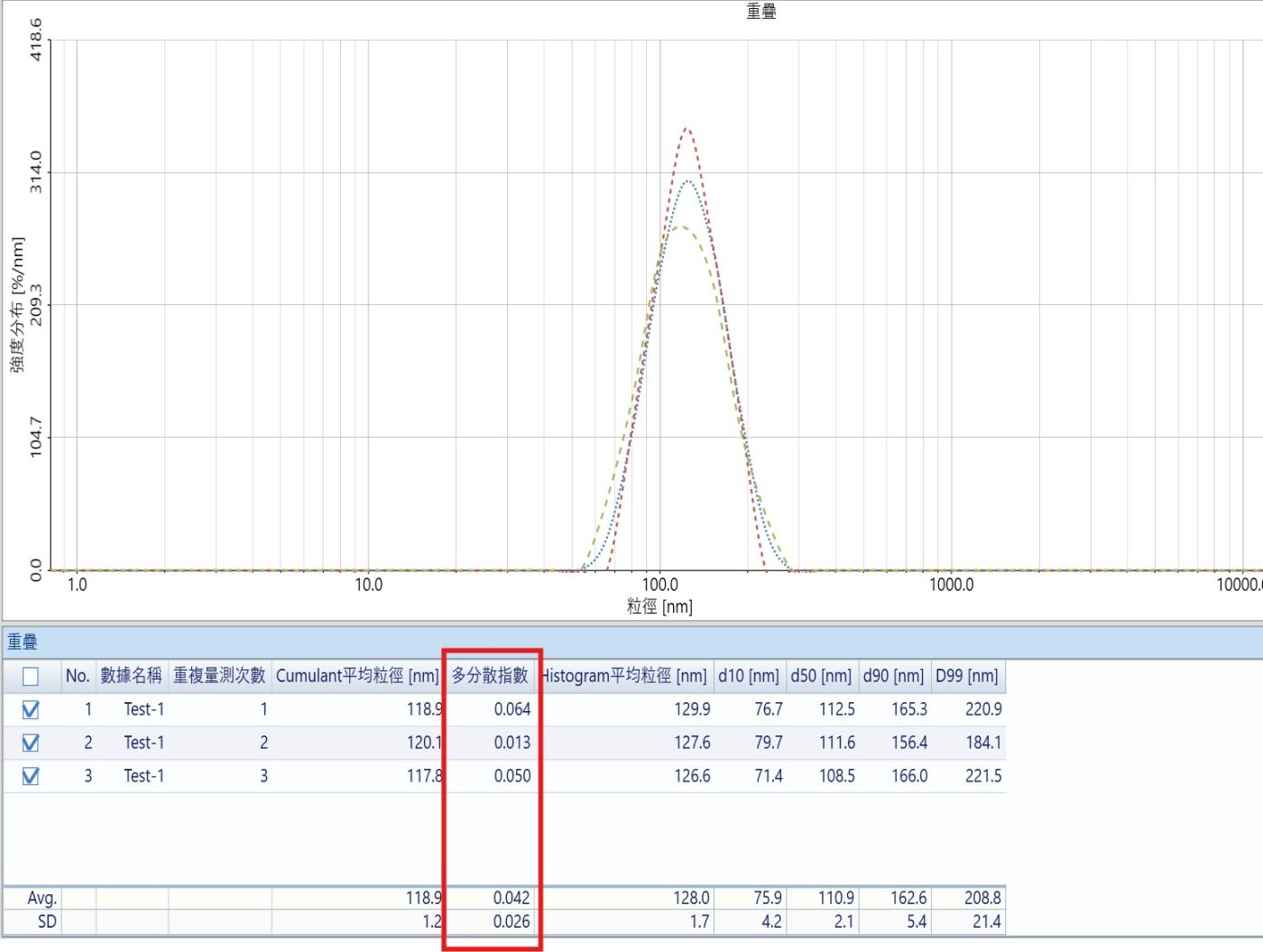Image resolution: width=1263 pixels, height=952 pixels.
Task: Select the 0.064 polydispersity index cell
Action: (512, 709)
